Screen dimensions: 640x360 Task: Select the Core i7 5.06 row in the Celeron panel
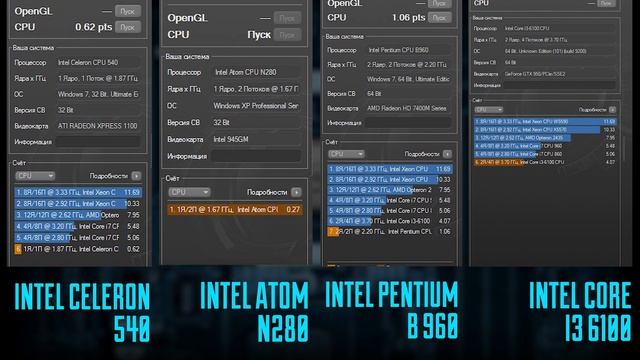78,238
